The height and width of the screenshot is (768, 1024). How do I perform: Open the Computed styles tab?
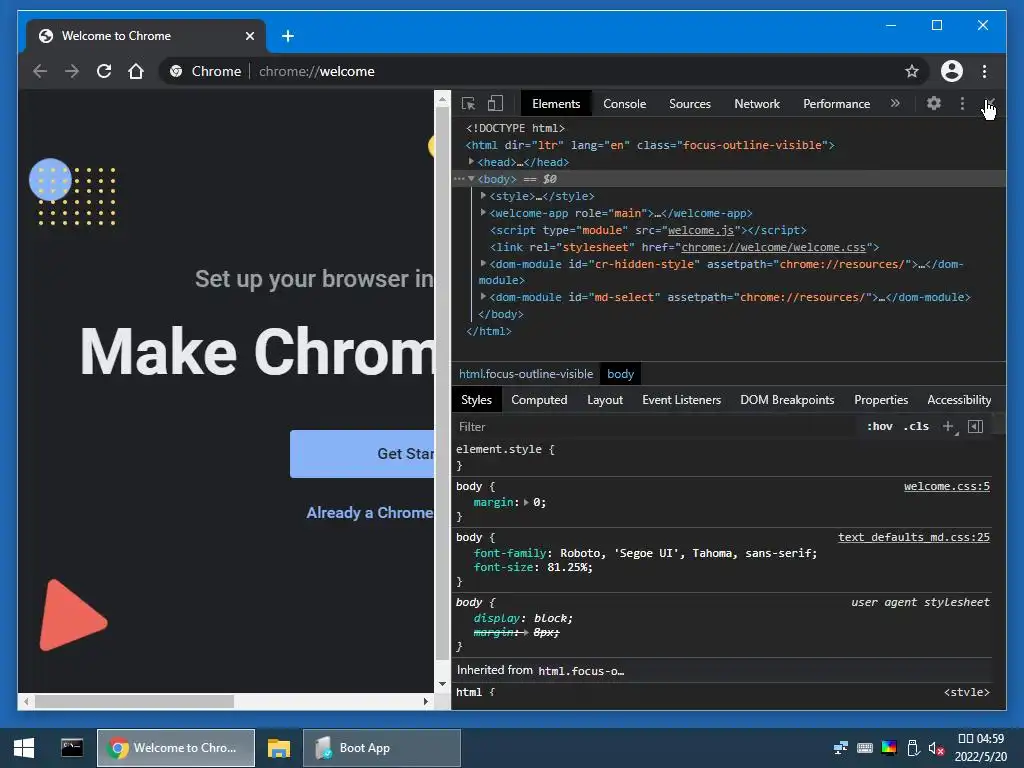click(x=539, y=400)
